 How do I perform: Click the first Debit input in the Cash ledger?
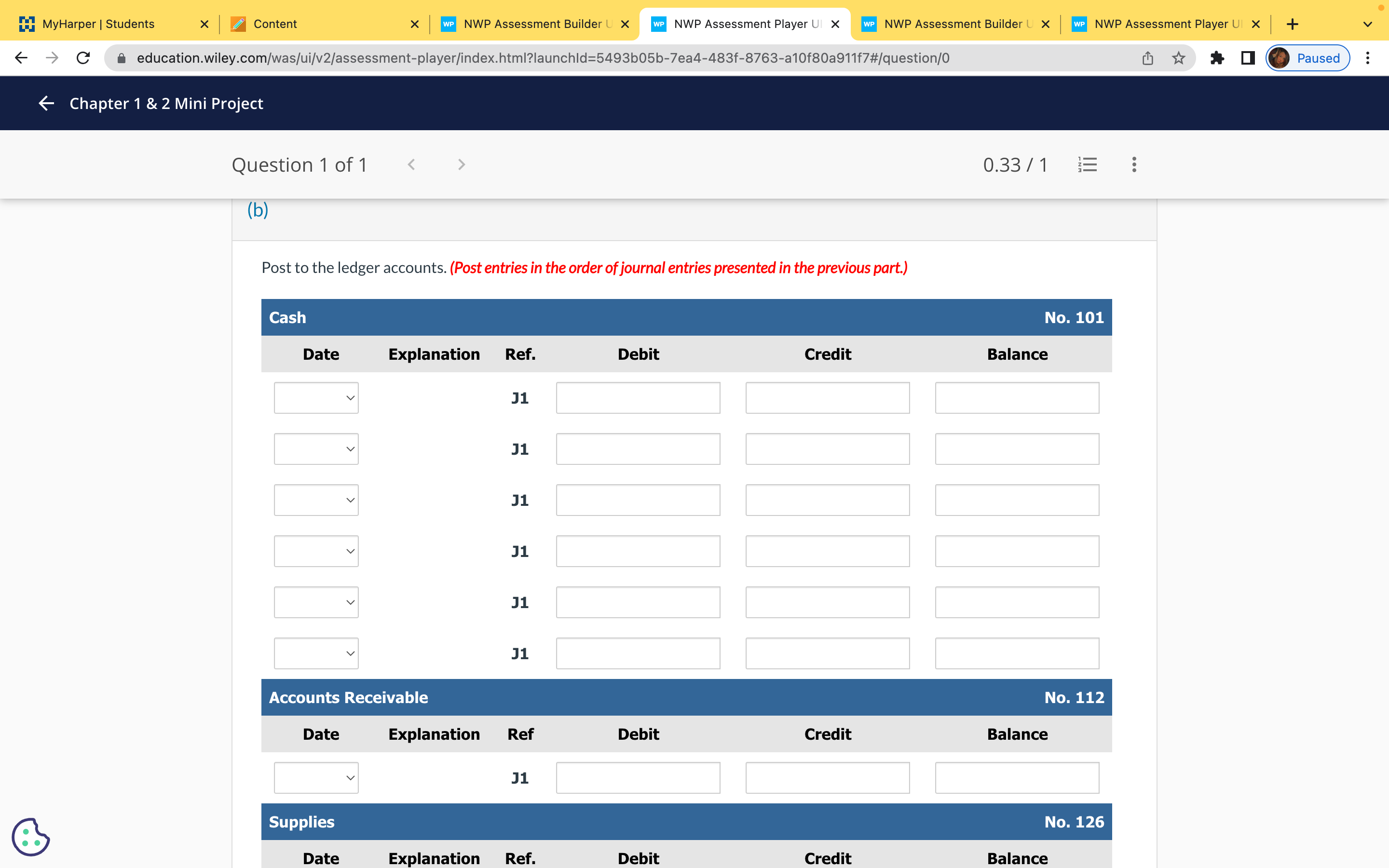[x=638, y=397]
